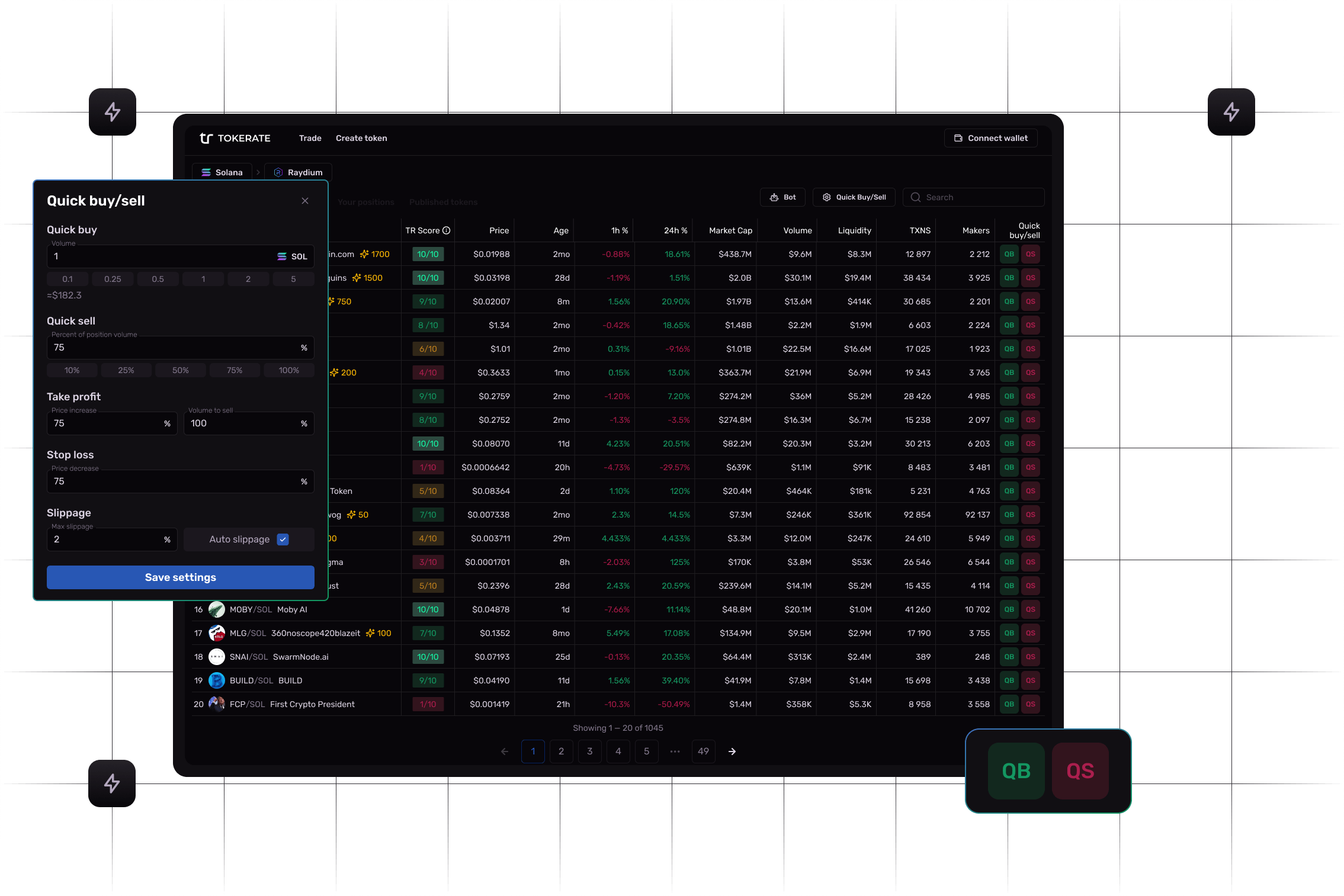Viewport: 1344px width, 896px height.
Task: Click Save settings
Action: [181, 577]
